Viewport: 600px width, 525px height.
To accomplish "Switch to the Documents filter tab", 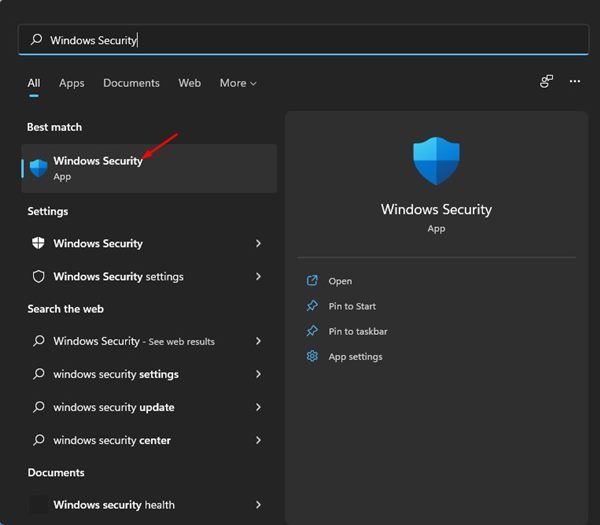I will click(x=131, y=83).
